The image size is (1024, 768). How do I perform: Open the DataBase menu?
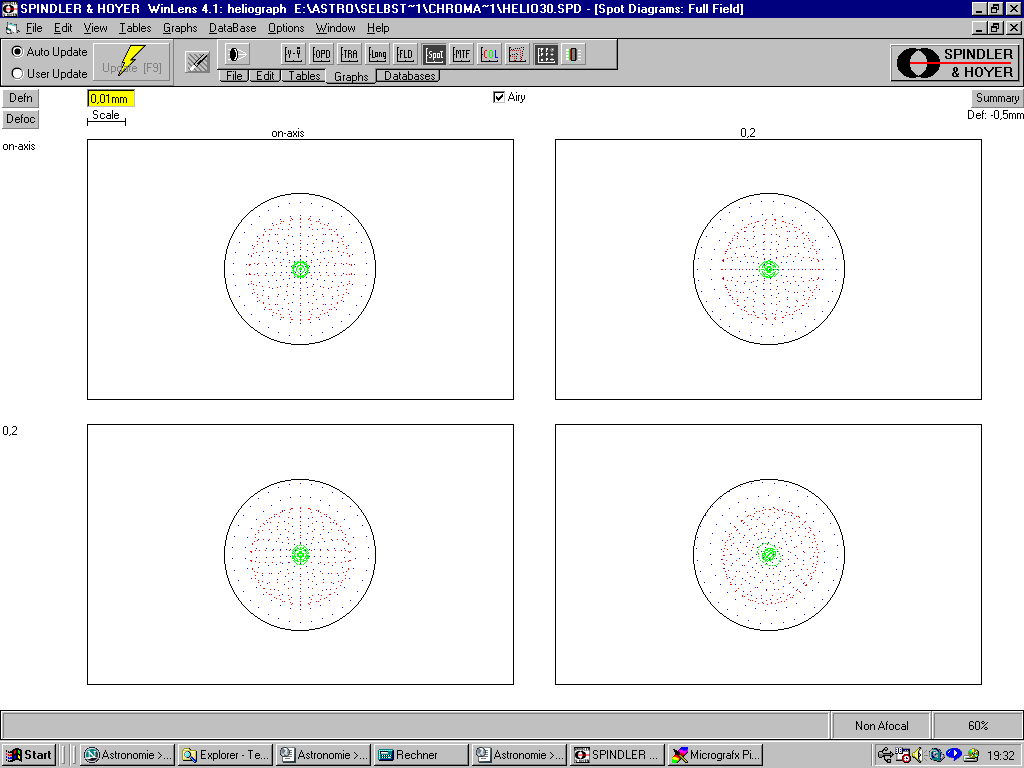tap(232, 28)
